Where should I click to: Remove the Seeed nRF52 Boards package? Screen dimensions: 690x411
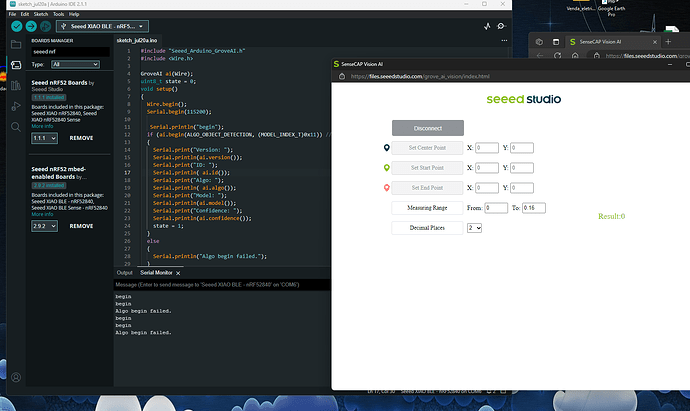tap(81, 138)
